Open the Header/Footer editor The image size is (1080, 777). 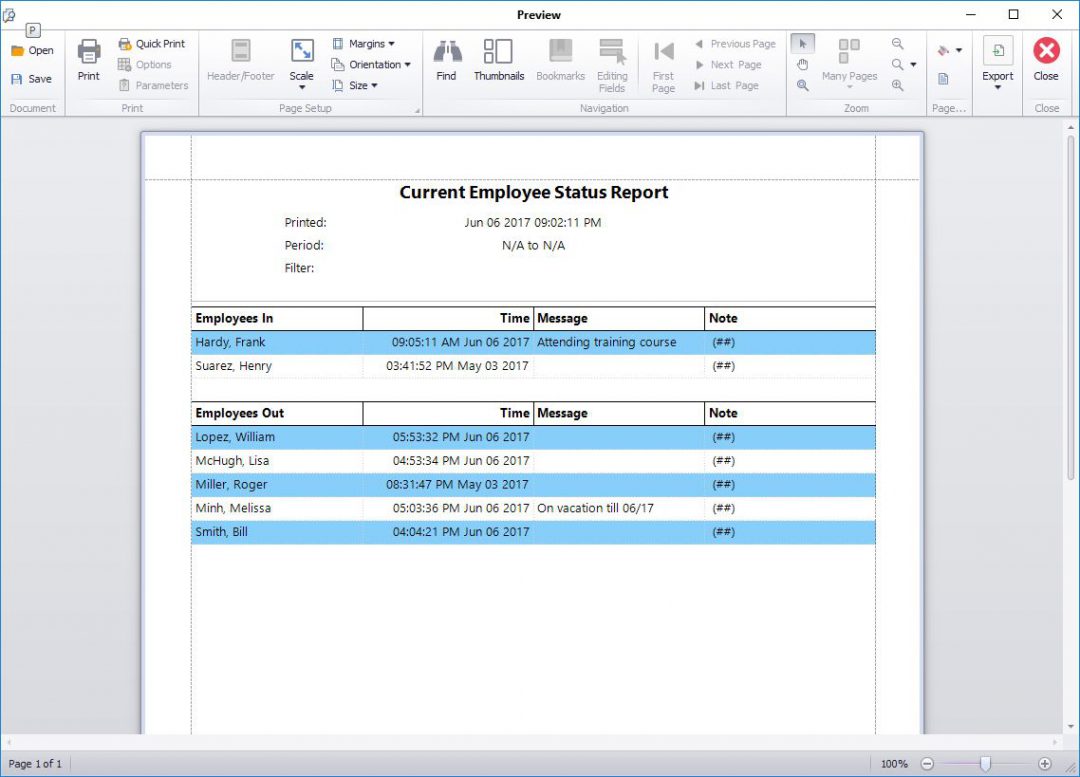(x=240, y=60)
